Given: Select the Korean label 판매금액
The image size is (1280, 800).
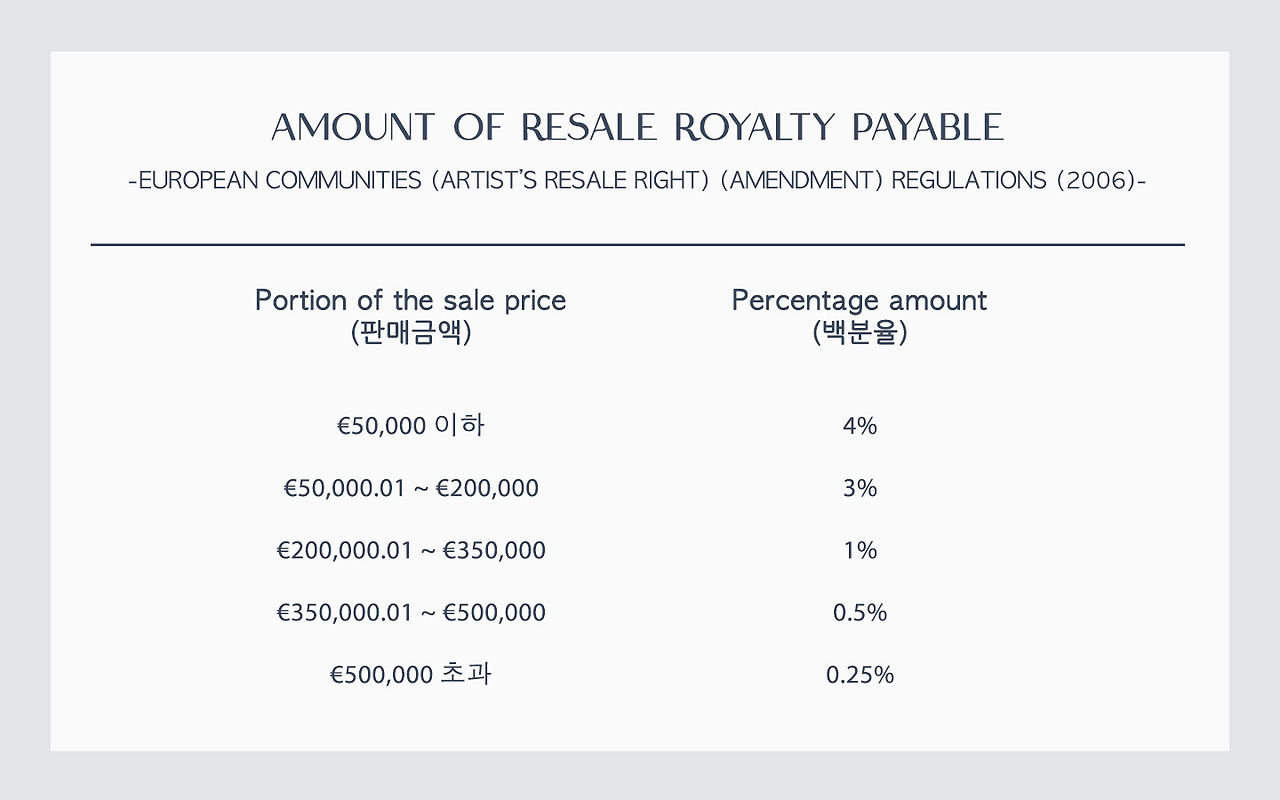Looking at the screenshot, I should pos(410,333).
